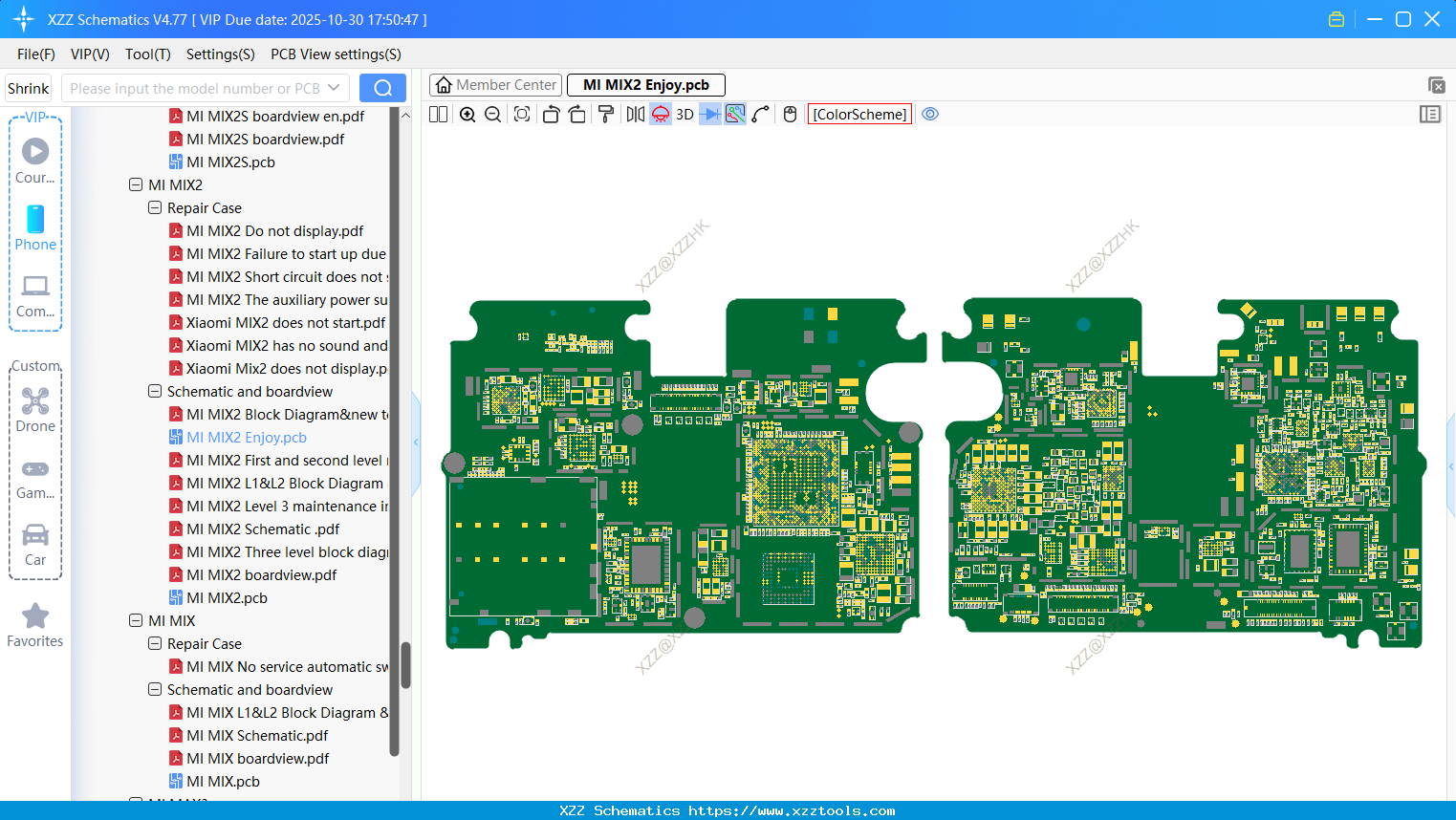The width and height of the screenshot is (1456, 820).
Task: Collapse the MI MIX2 tree node
Action: (136, 185)
